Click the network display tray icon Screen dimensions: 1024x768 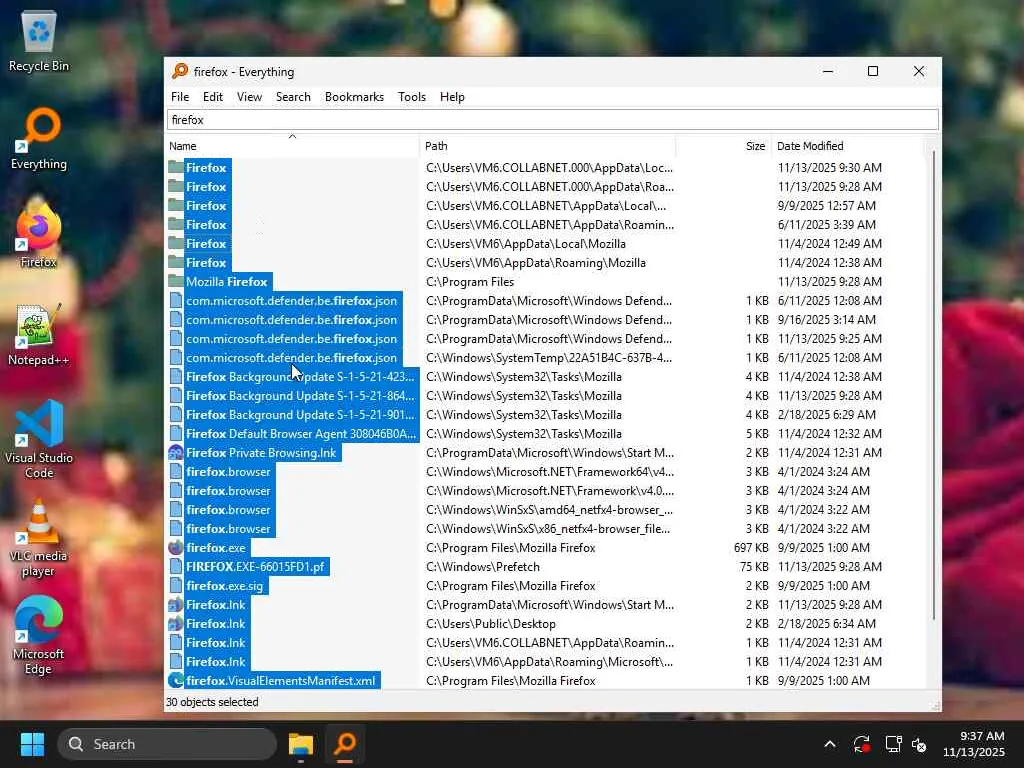[893, 744]
